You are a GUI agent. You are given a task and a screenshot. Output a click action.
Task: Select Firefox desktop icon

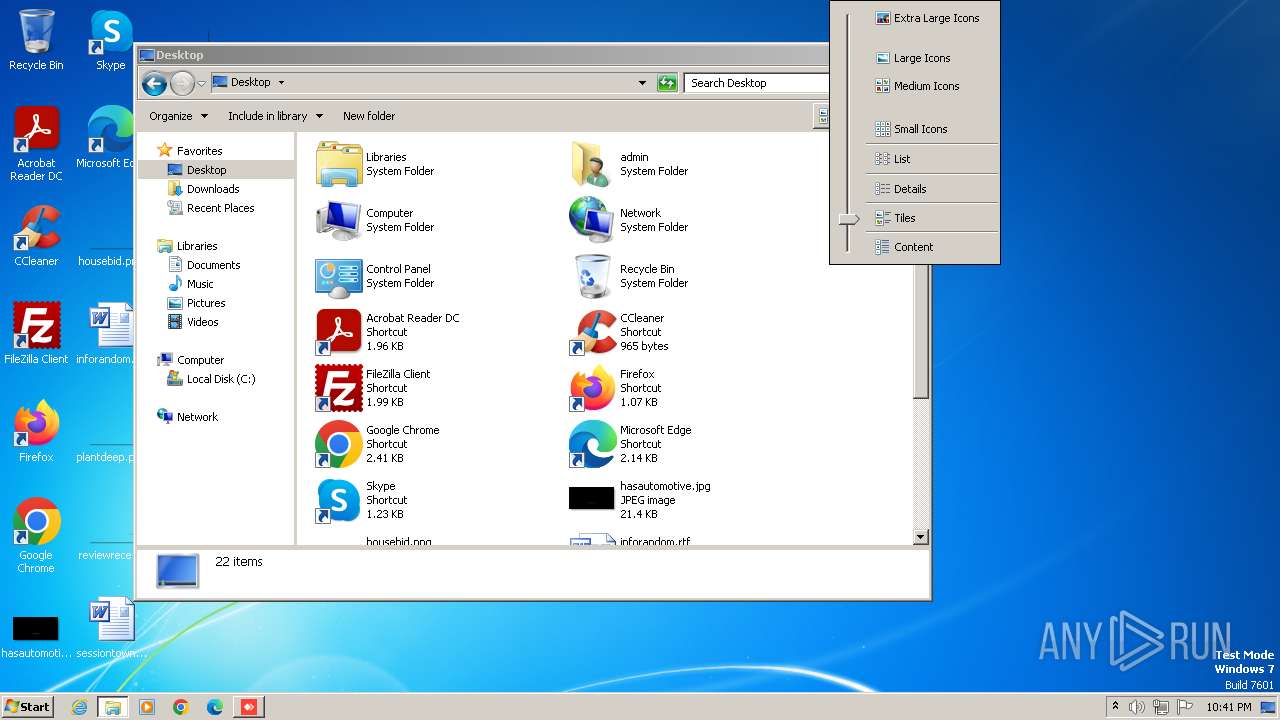pyautogui.click(x=36, y=432)
